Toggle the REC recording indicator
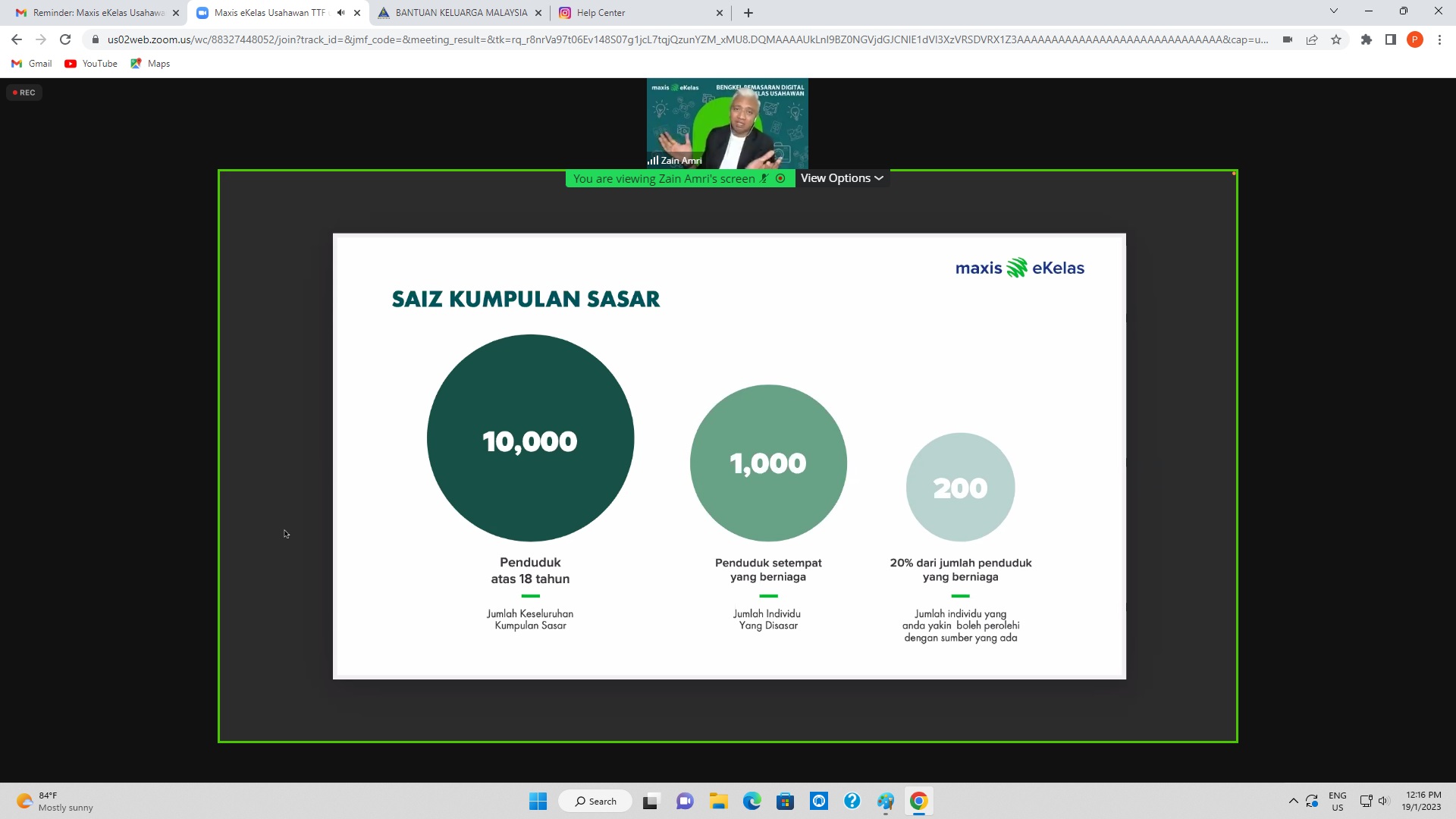Screen dimensions: 1456x819 click(x=24, y=93)
